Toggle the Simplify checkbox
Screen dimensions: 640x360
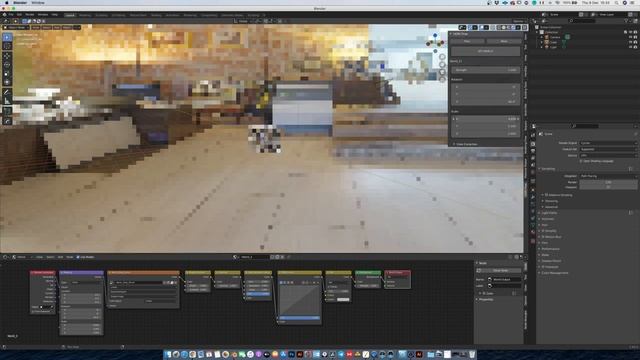point(543,231)
